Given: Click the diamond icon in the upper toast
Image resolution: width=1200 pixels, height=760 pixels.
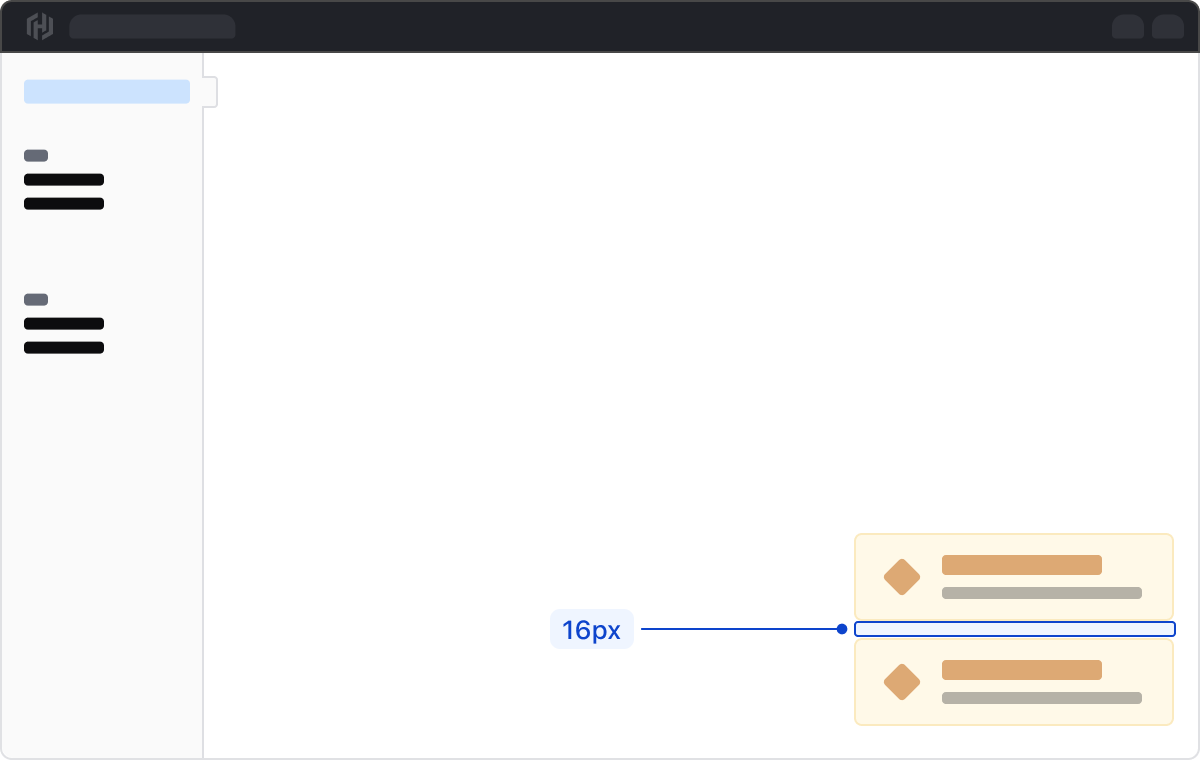Looking at the screenshot, I should [902, 577].
